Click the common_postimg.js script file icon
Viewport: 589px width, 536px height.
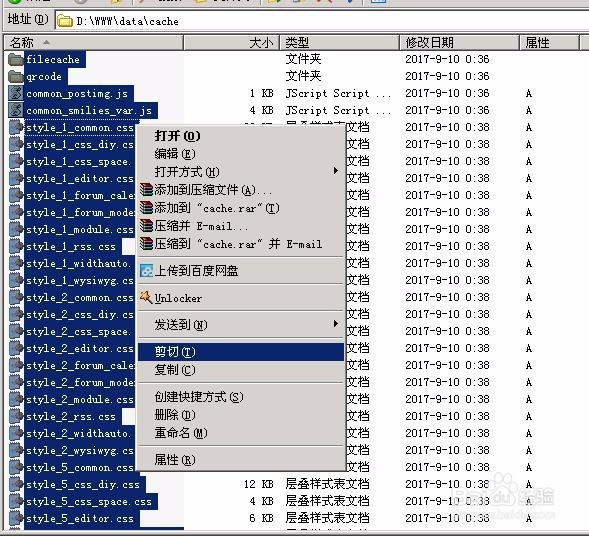16,93
